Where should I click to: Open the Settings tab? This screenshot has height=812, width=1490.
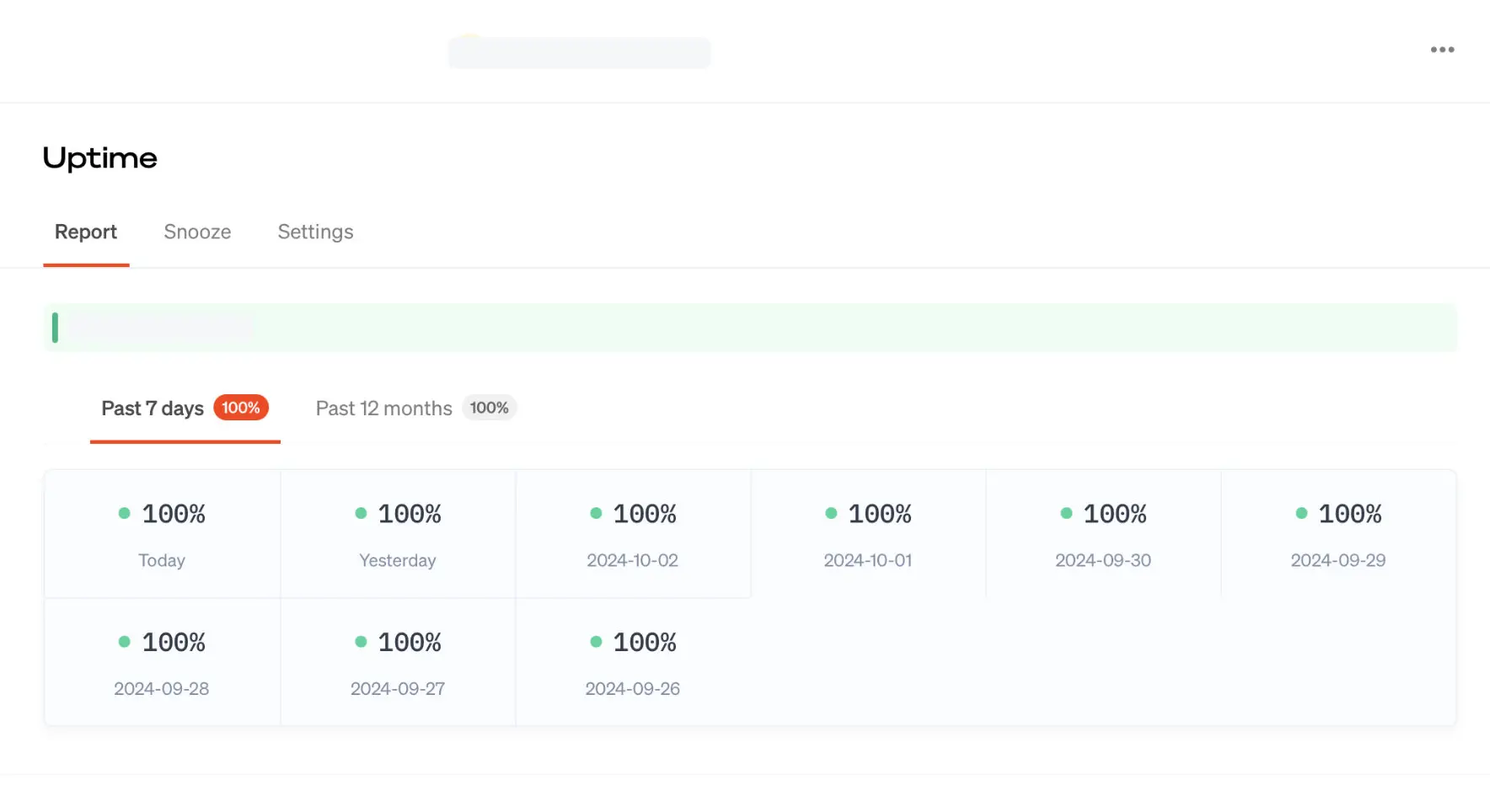(315, 232)
